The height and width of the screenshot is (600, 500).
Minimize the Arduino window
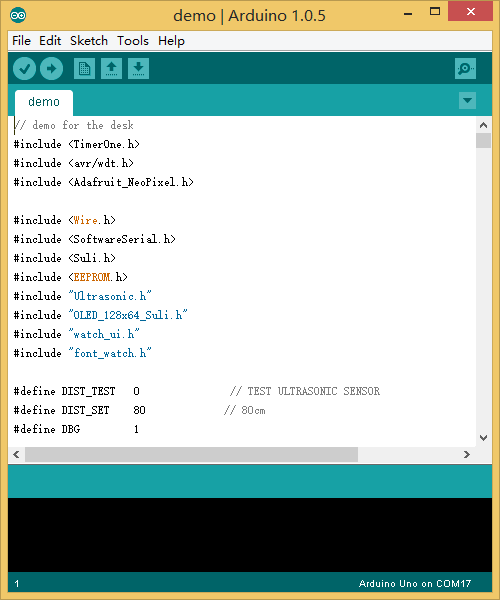click(408, 12)
